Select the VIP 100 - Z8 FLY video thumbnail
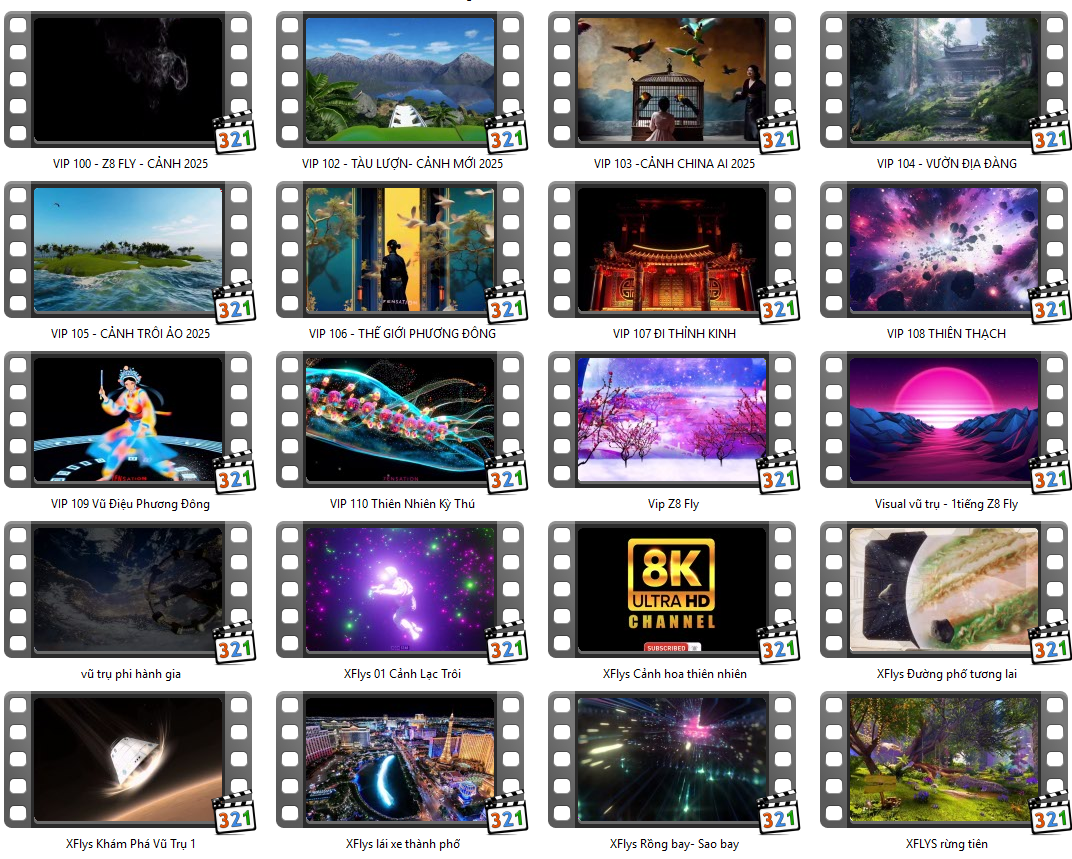This screenshot has width=1072, height=859. [x=128, y=80]
